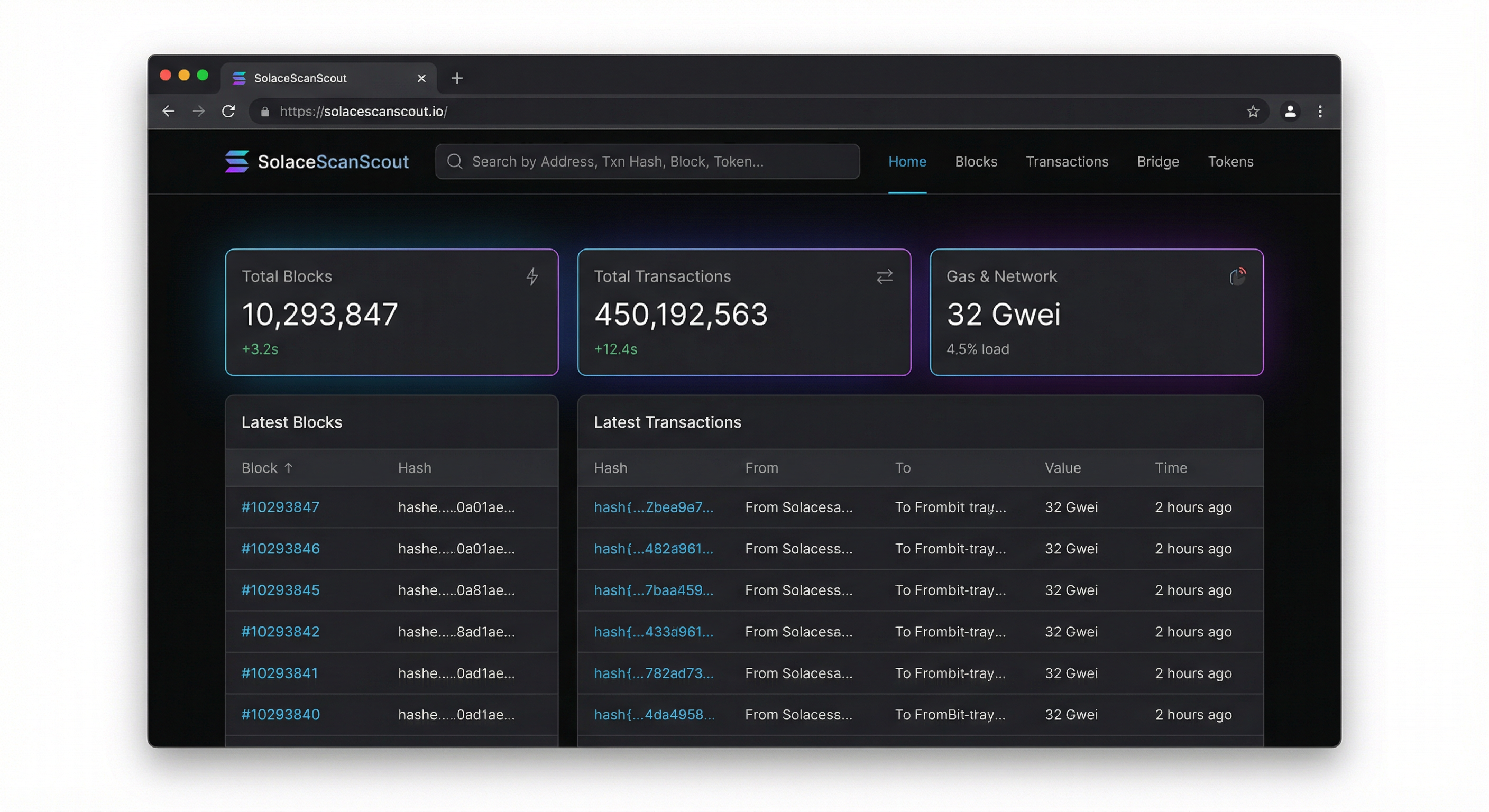Screen dimensions: 1489x812
Task: Click the gas gauge icon in Gas & Network
Action: pos(1237,277)
